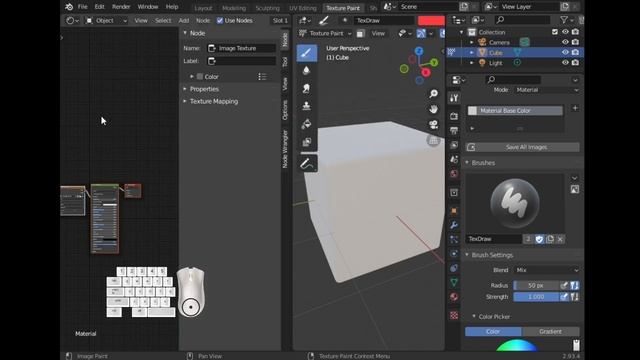Select the Clone stamp tool
640x360 pixels.
coord(307,106)
